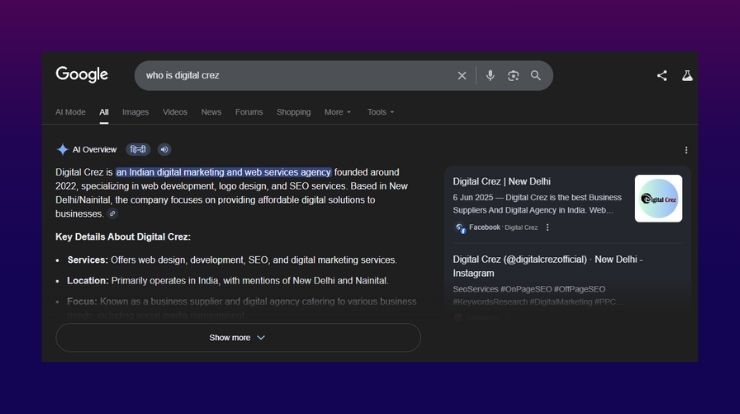Viewport: 740px width, 414px height.
Task: Click Facebook favicon on Digital Crez card
Action: (461, 228)
